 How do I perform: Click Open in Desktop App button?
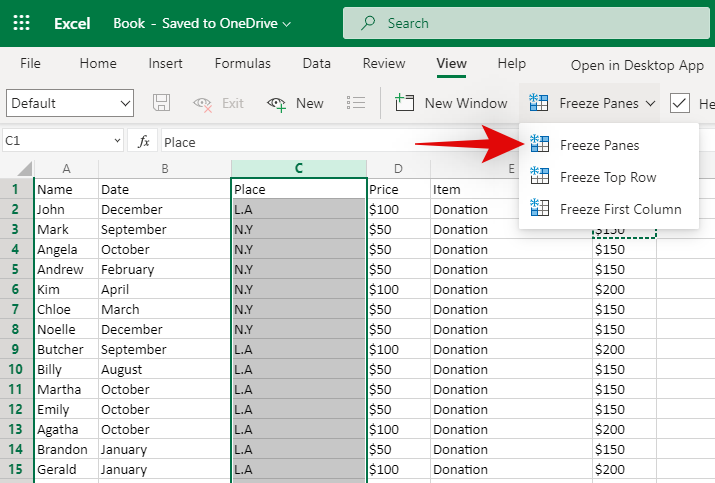[x=637, y=65]
